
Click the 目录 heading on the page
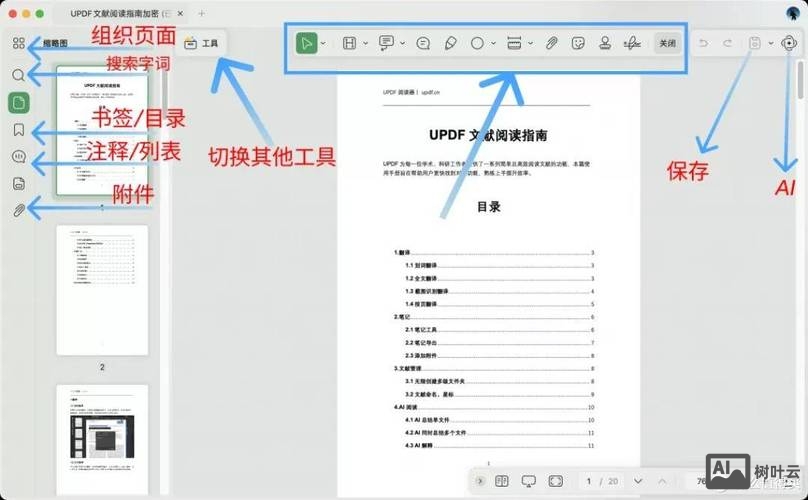coord(489,207)
